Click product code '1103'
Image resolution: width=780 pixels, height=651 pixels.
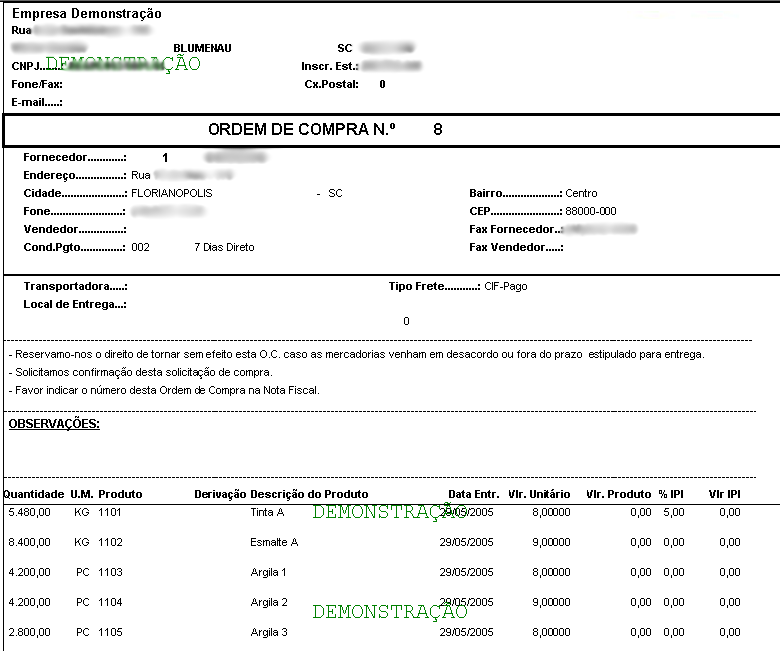point(110,572)
